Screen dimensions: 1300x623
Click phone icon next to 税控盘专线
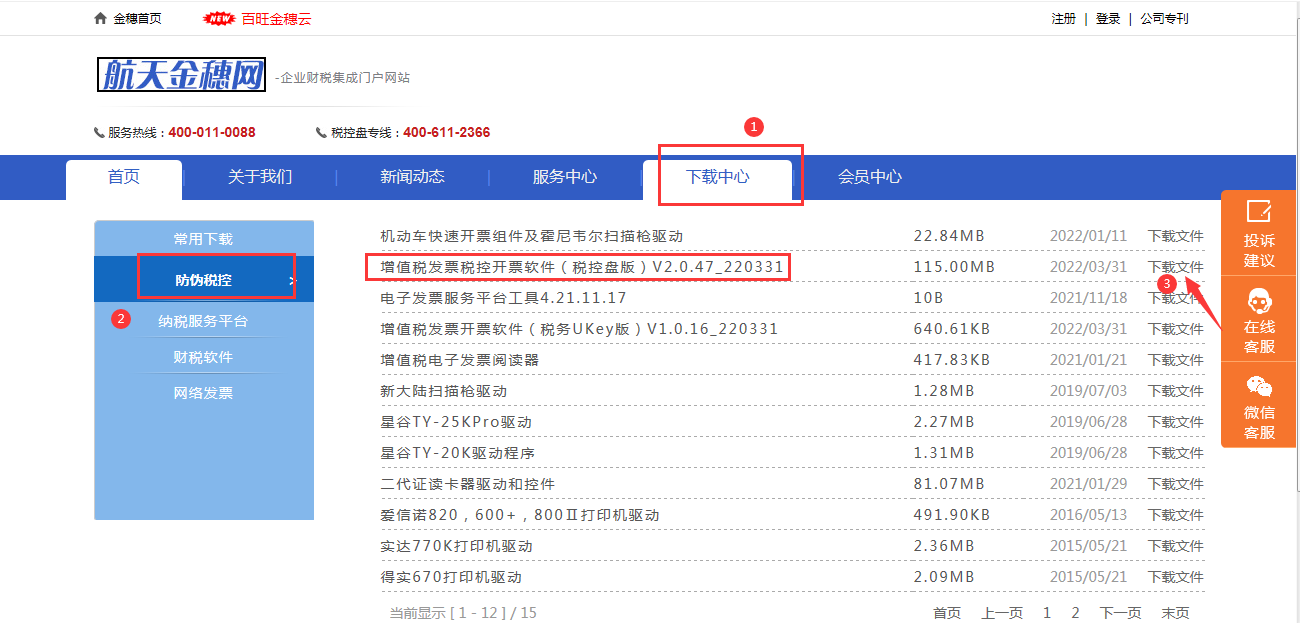coord(322,132)
